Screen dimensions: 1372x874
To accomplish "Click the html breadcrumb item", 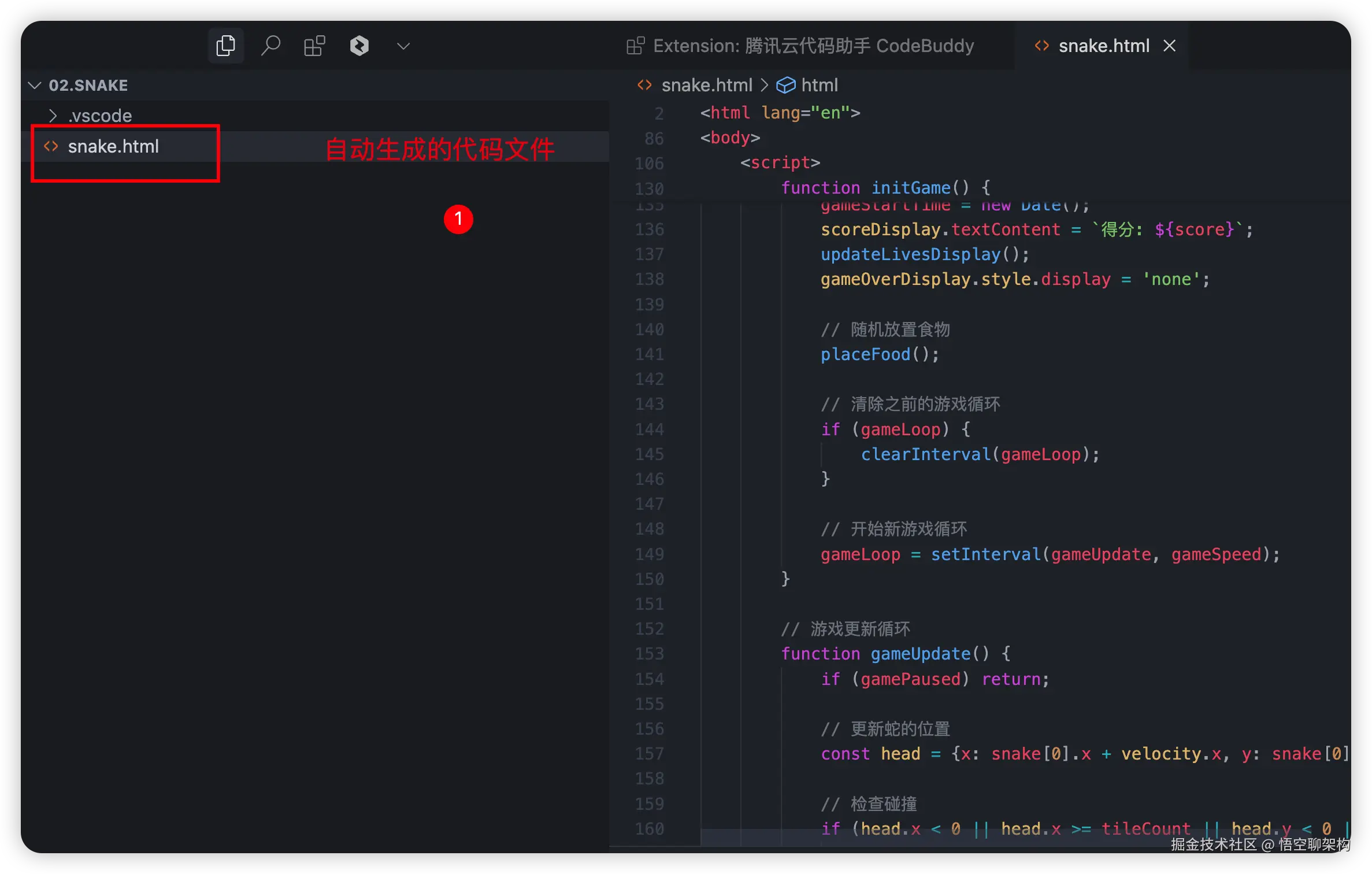I will 819,86.
